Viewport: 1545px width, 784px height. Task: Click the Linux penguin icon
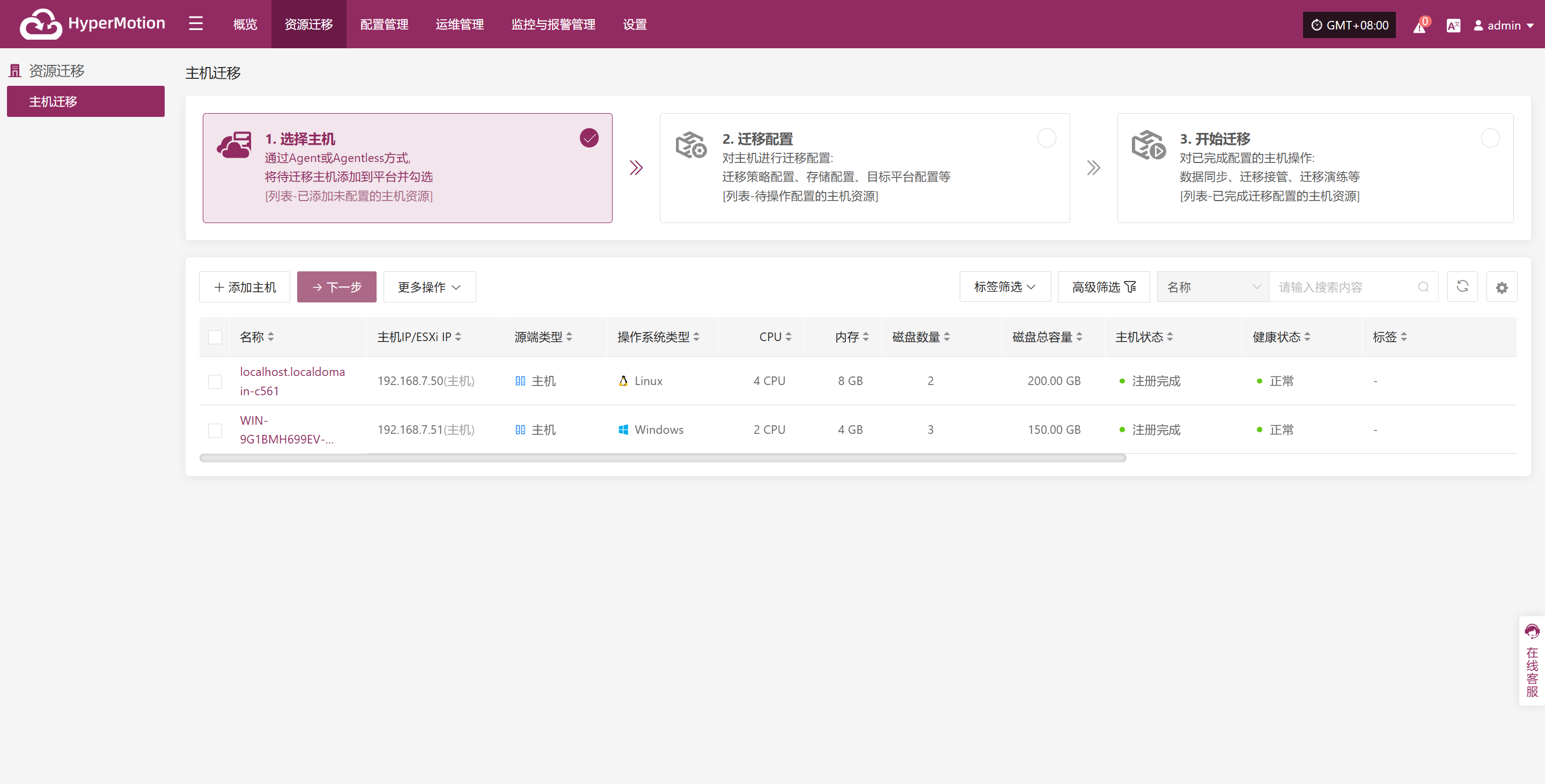coord(623,381)
